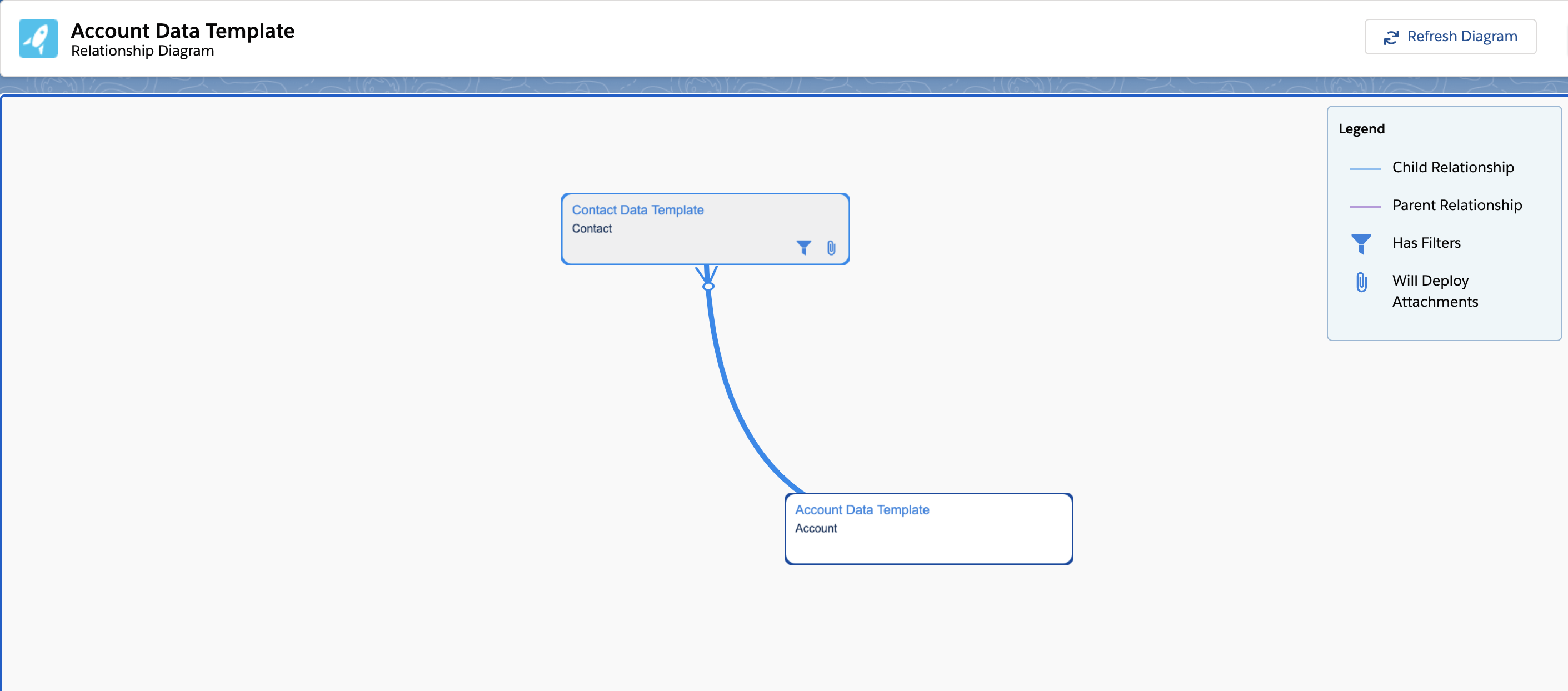Click the 'Has Filters' legend label
The width and height of the screenshot is (1568, 691).
coord(1426,243)
